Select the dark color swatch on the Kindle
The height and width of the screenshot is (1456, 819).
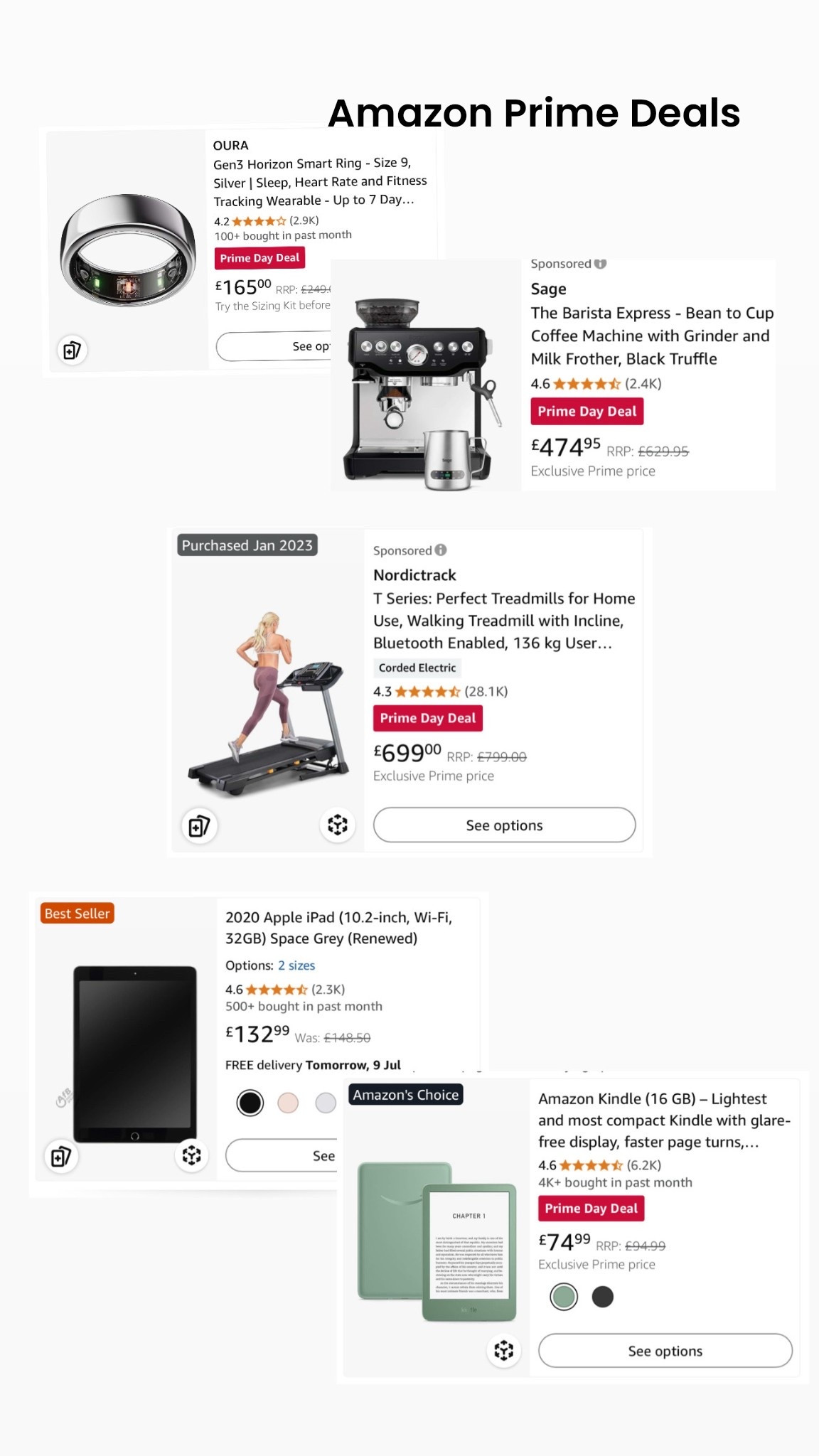(x=603, y=1297)
